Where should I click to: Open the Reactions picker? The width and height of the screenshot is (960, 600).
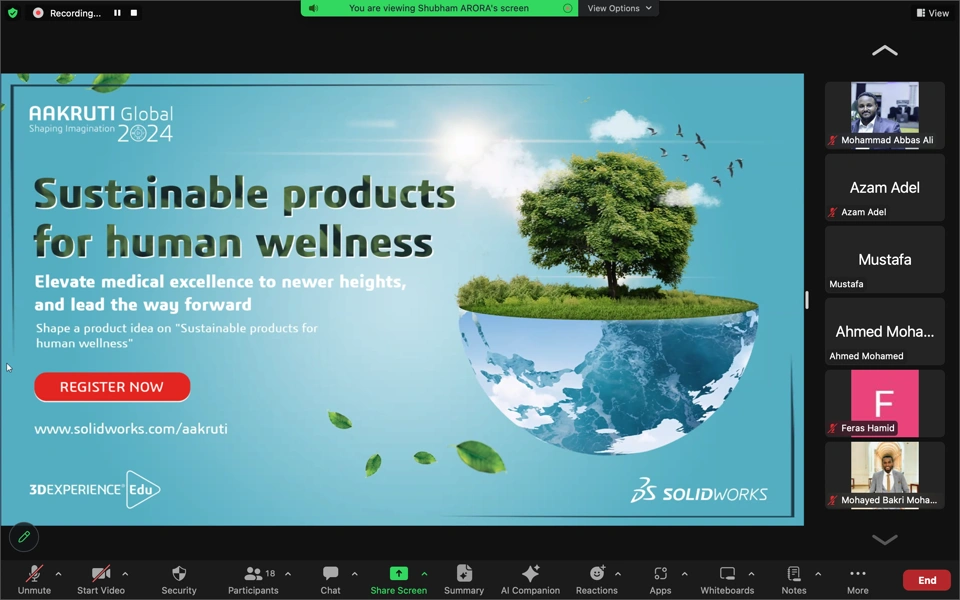(x=596, y=579)
